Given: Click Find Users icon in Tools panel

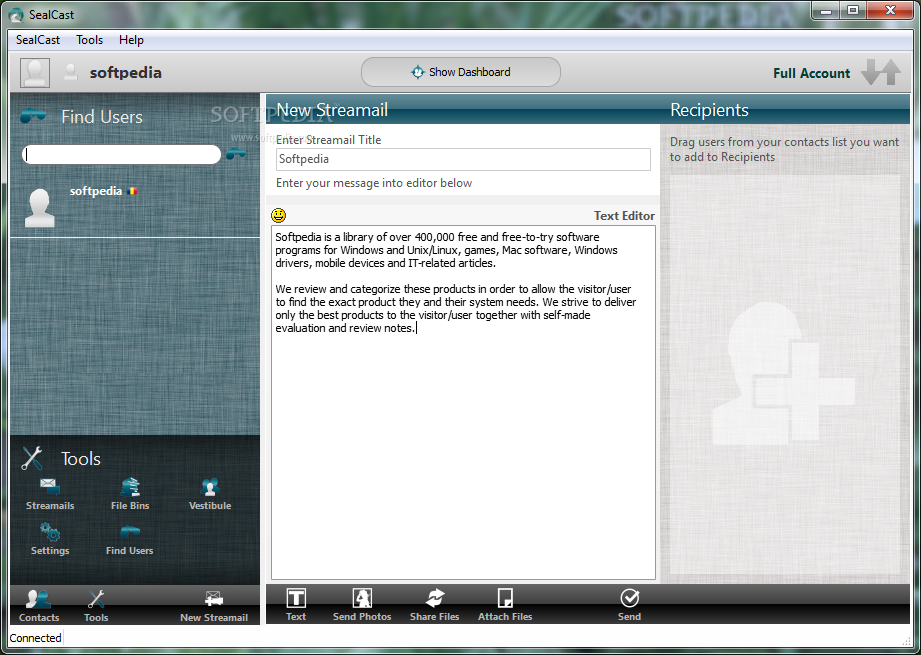Looking at the screenshot, I should (x=129, y=532).
